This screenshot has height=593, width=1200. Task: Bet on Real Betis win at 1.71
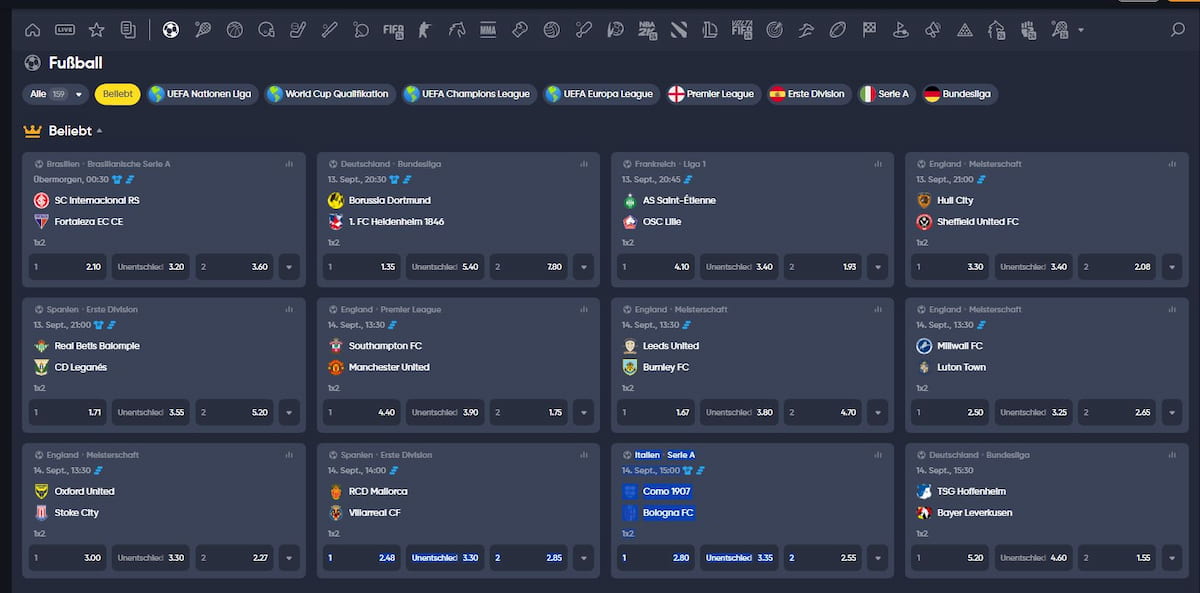[x=67, y=412]
